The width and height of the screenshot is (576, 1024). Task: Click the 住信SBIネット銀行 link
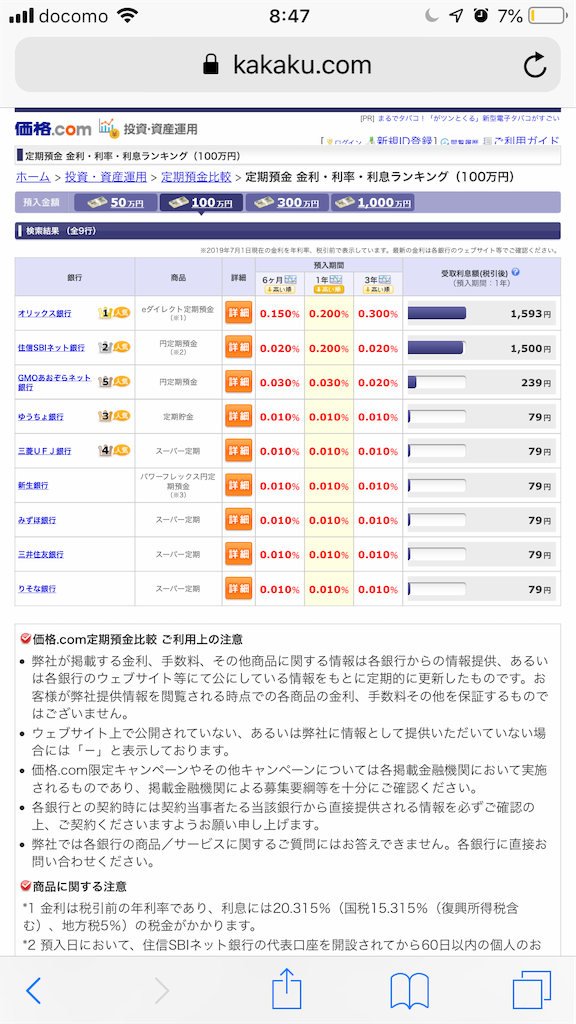pos(51,348)
